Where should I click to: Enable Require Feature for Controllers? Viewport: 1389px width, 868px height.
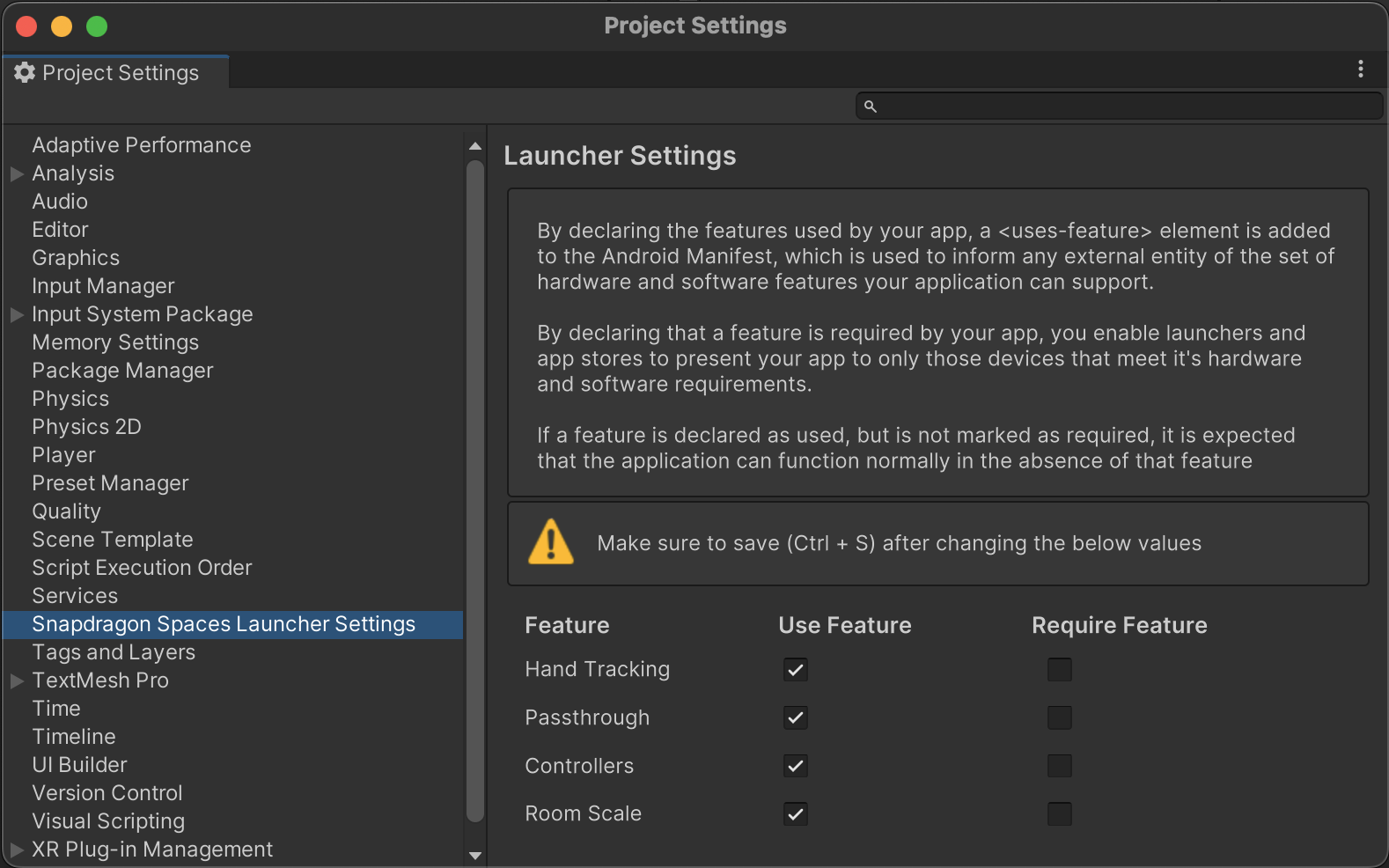click(x=1059, y=766)
